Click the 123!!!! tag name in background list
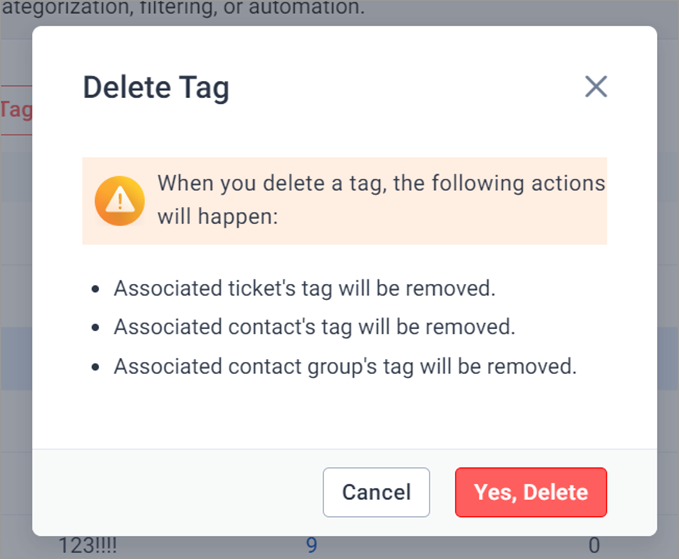This screenshot has width=679, height=559. point(87,546)
